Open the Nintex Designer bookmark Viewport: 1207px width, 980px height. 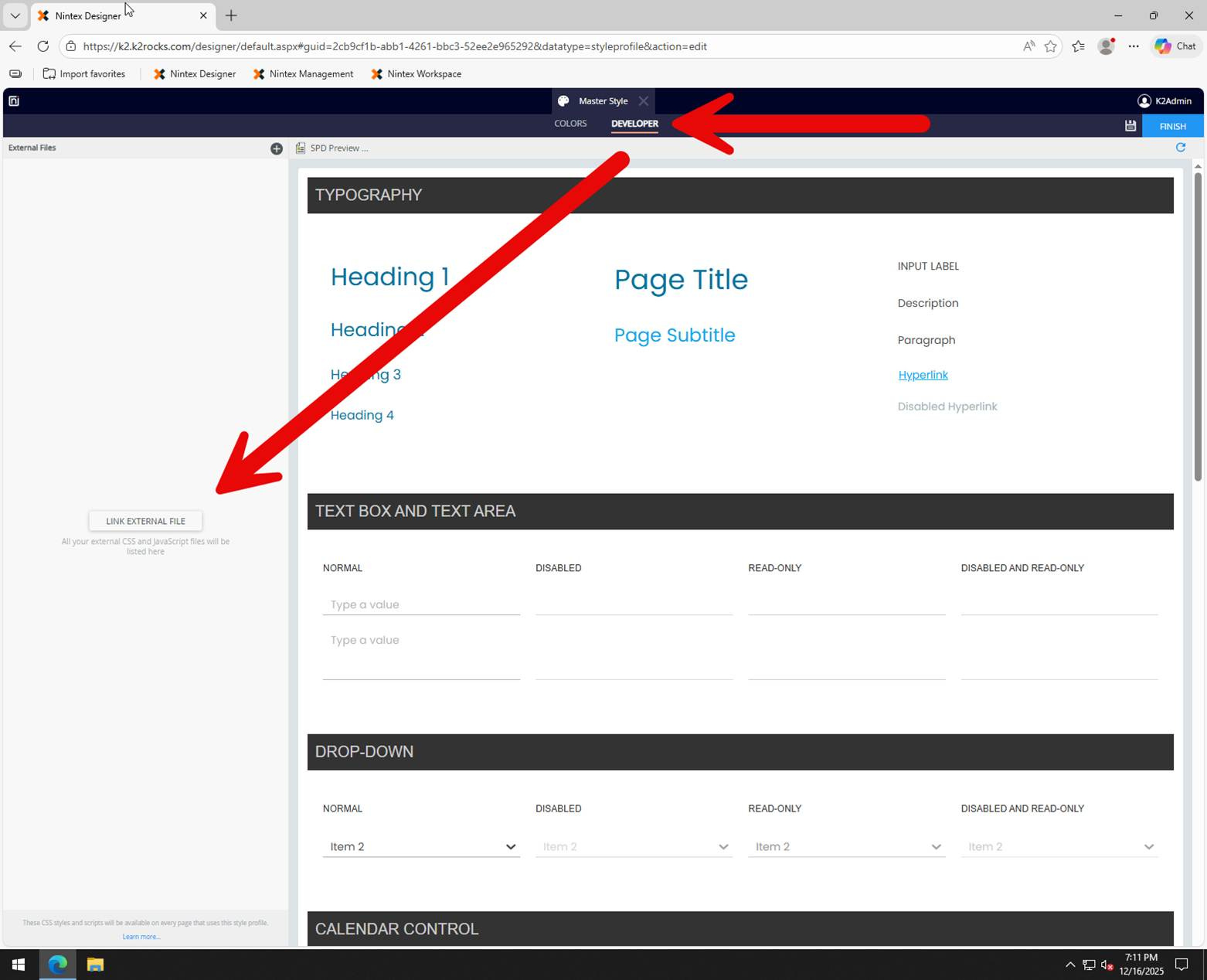click(x=195, y=74)
